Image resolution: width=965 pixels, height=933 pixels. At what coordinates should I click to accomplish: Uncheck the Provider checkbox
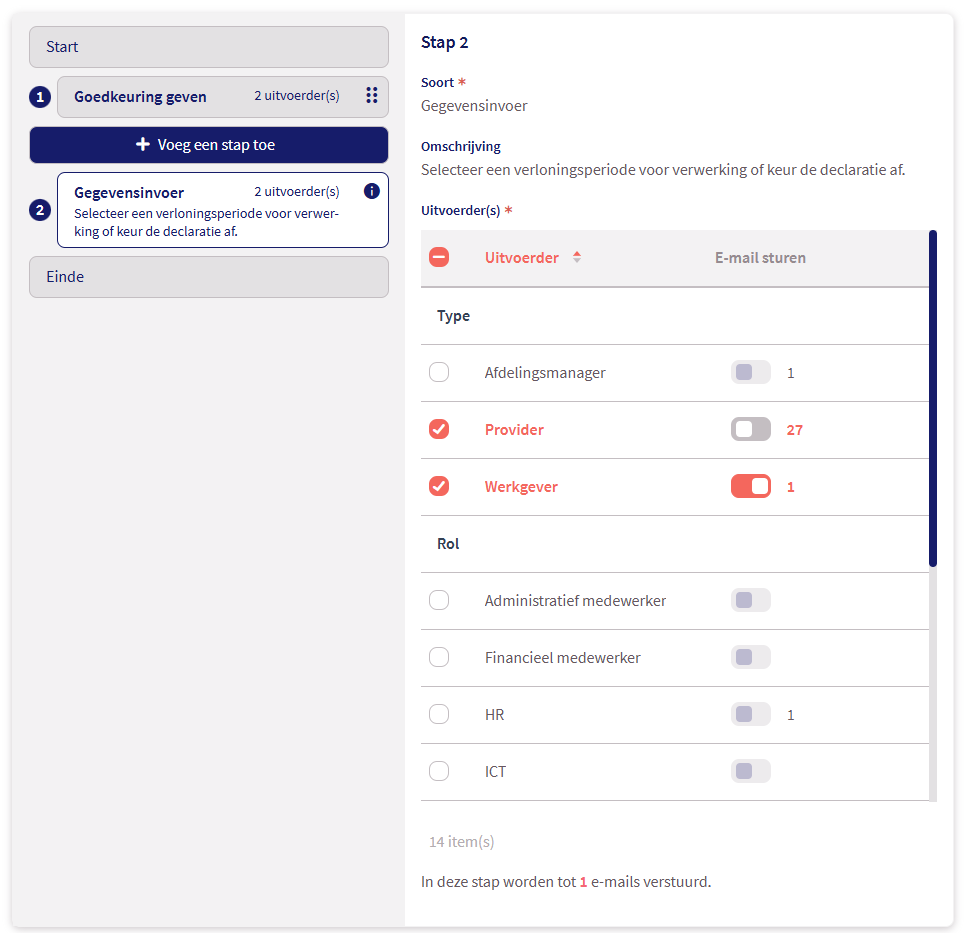click(x=439, y=429)
